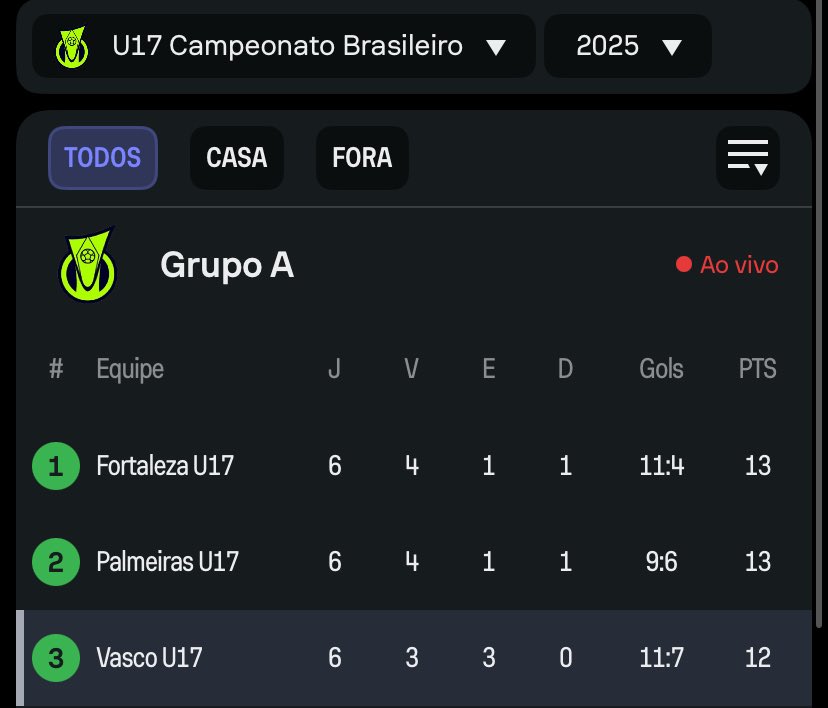Click the green position 3 badge

tap(55, 658)
